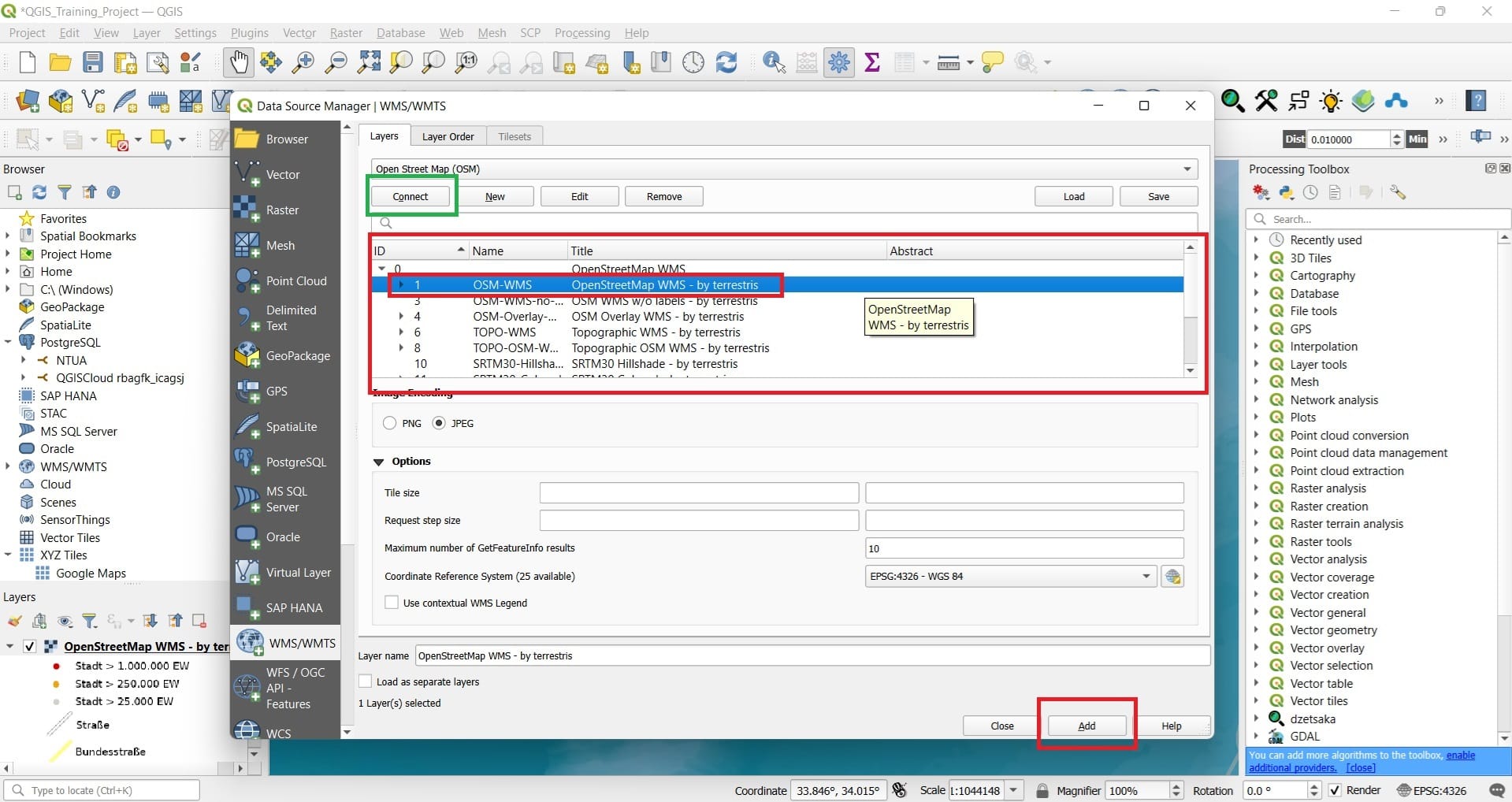The height and width of the screenshot is (802, 1512).
Task: Collapse the Options section
Action: pos(378,462)
